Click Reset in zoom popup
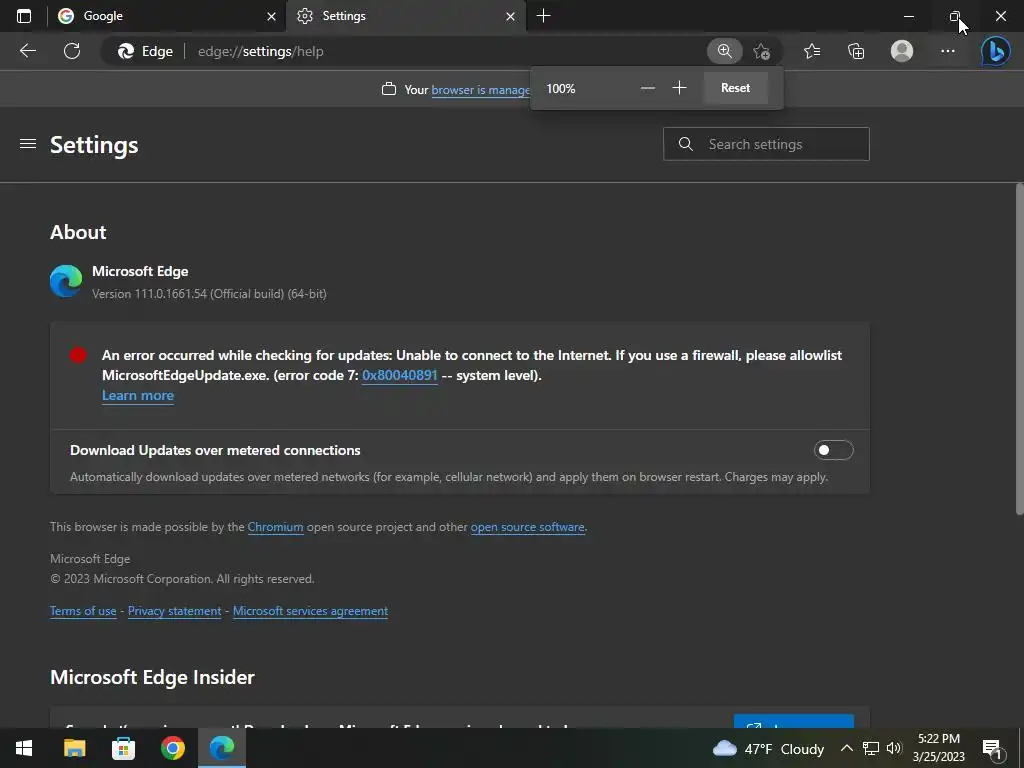This screenshot has height=768, width=1024. 735,88
